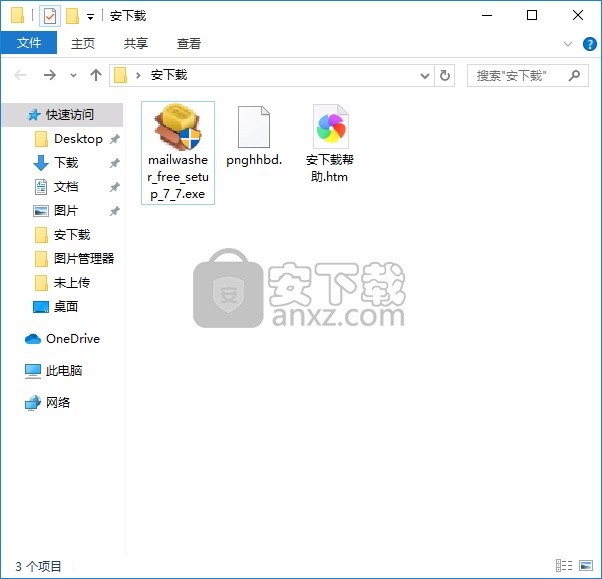Close the 安下载 Explorer window
Screen dimensions: 602x579
coord(578,15)
